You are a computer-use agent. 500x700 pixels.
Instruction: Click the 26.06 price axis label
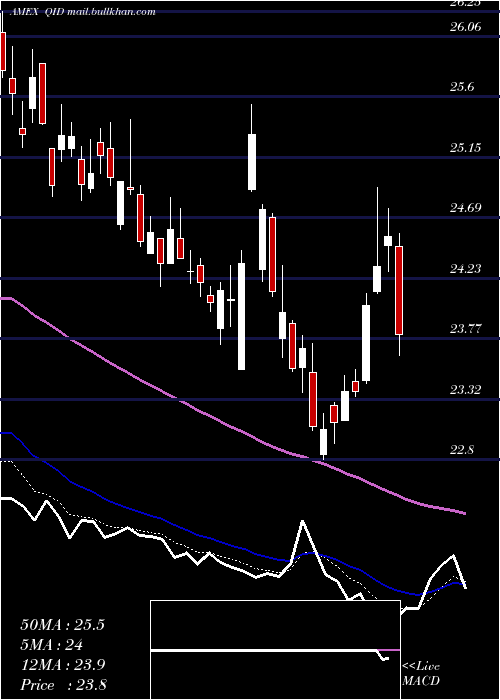466,27
